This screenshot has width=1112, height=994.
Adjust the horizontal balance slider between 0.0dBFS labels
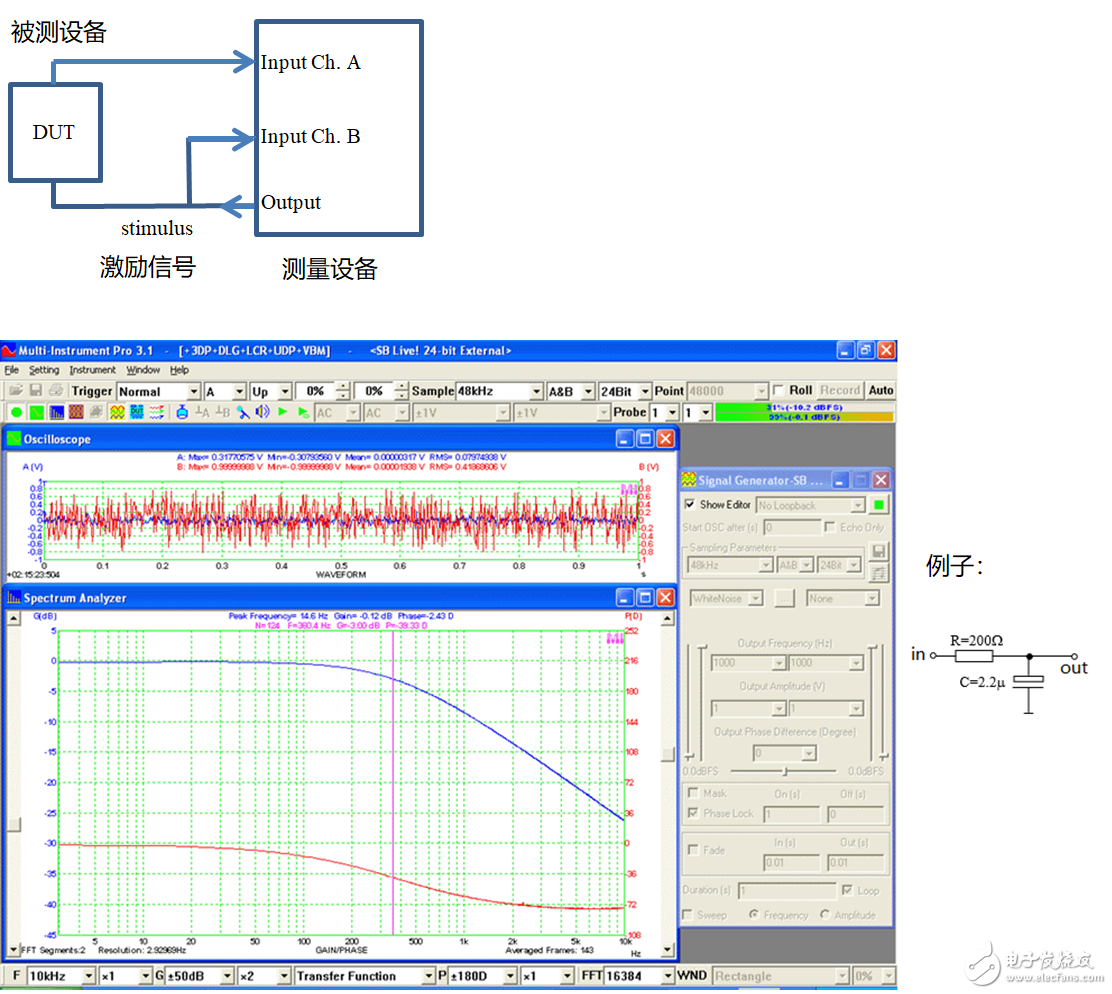tap(784, 771)
